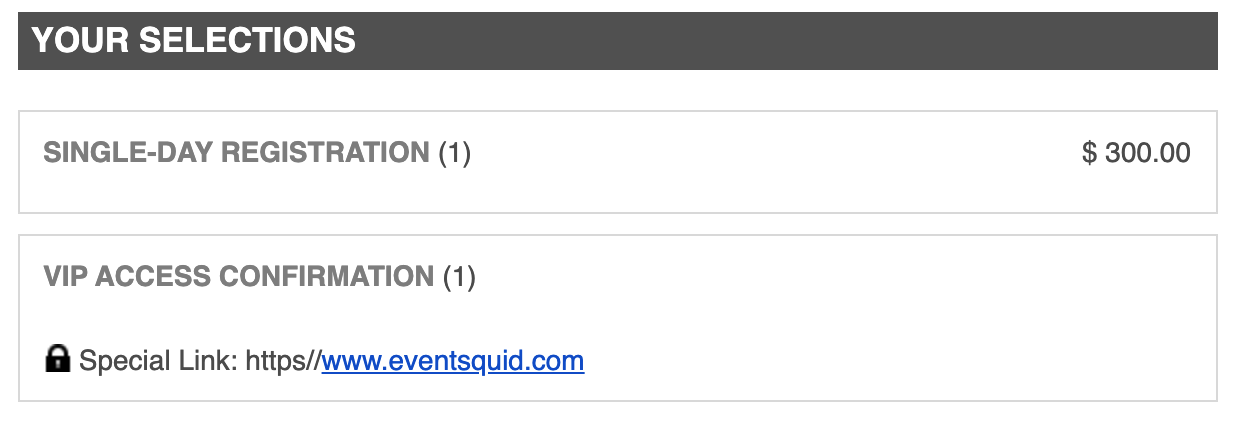Image resolution: width=1234 pixels, height=426 pixels.
Task: Click the word VIP in the second row
Action: (66, 277)
